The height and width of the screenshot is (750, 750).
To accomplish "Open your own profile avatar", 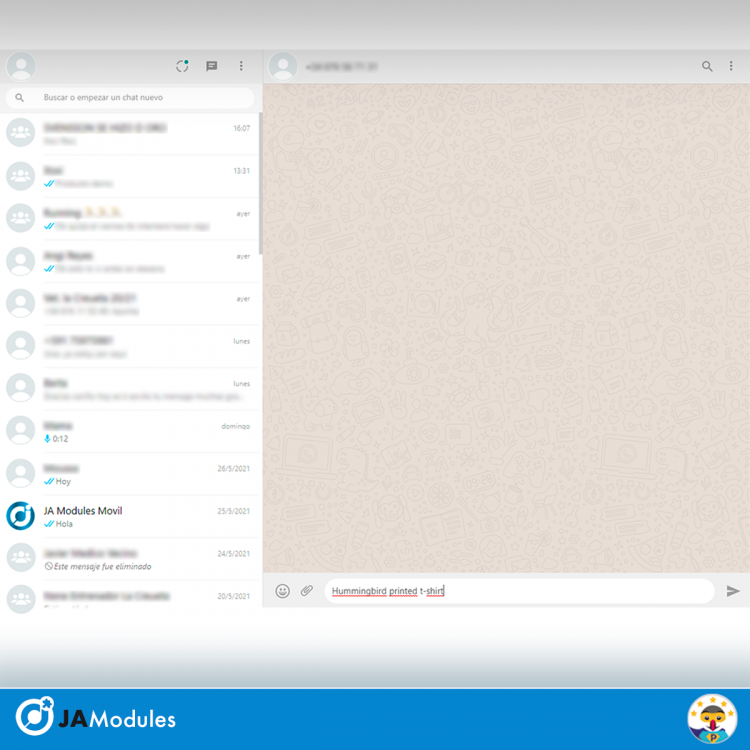I will pyautogui.click(x=21, y=66).
